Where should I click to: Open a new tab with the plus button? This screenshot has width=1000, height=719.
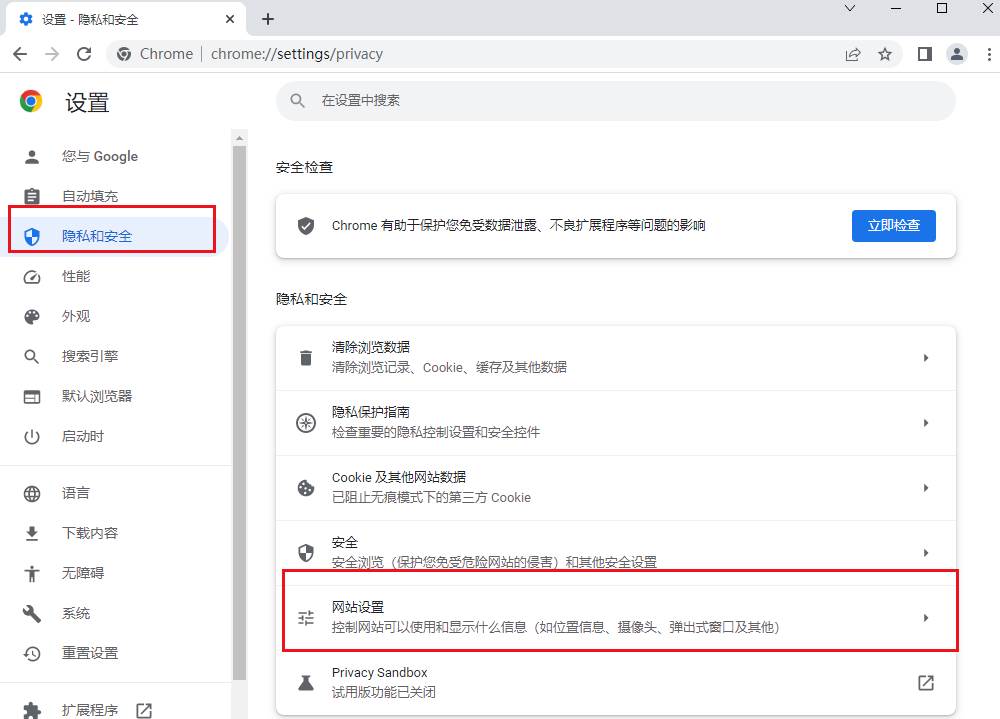(x=268, y=19)
